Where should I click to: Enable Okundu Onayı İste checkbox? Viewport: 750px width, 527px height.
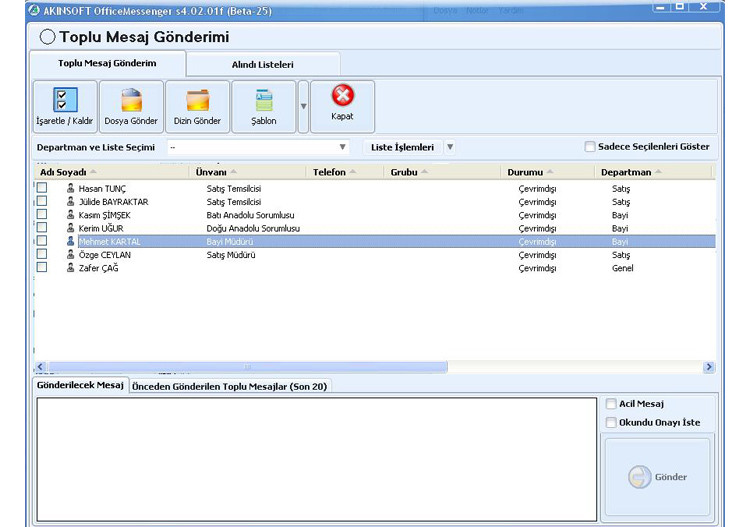[611, 423]
